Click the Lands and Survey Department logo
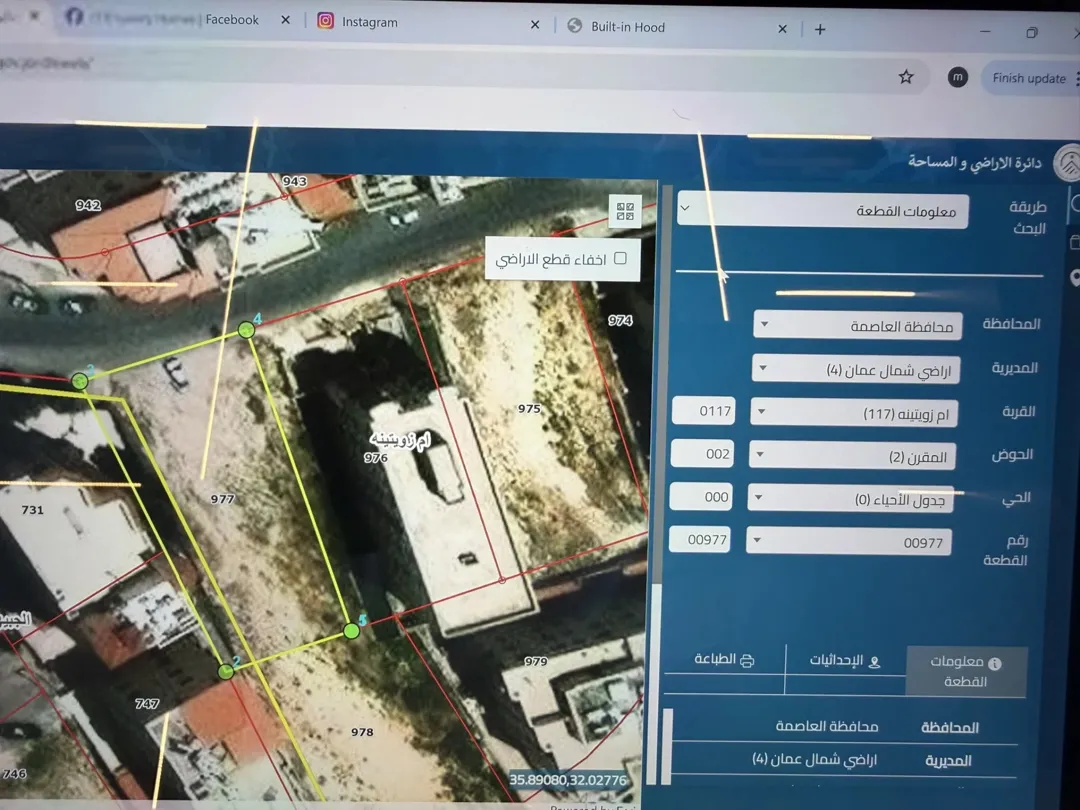This screenshot has height=810, width=1080. pyautogui.click(x=1067, y=164)
